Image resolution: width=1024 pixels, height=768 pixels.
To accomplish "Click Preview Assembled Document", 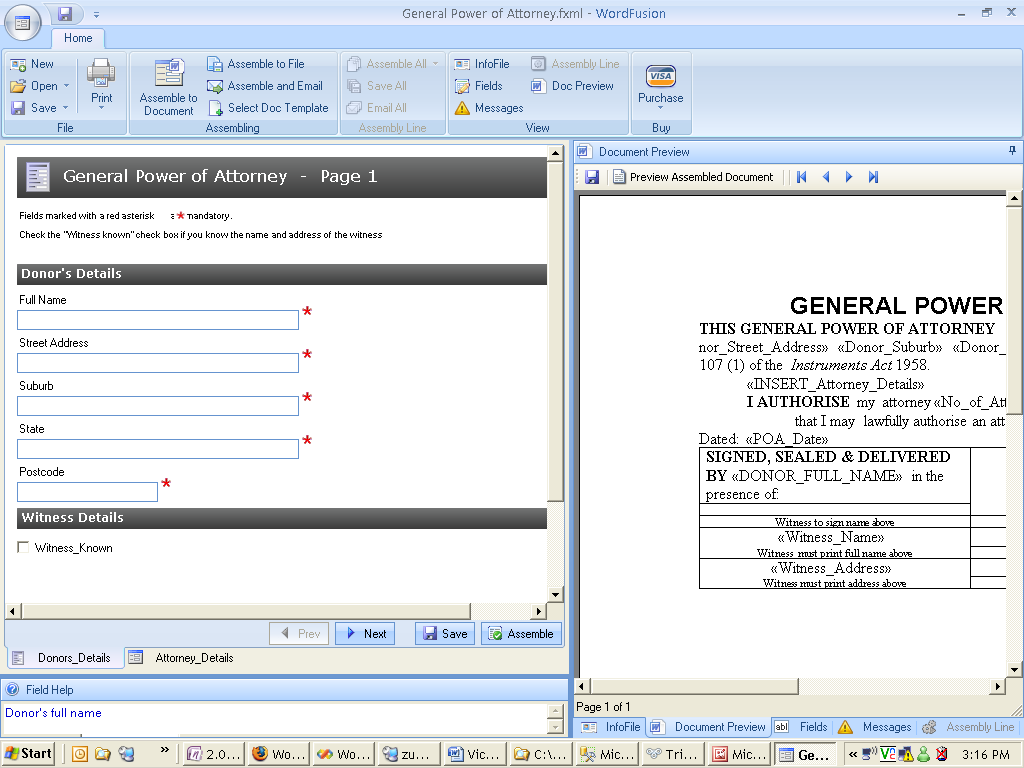I will (x=693, y=177).
